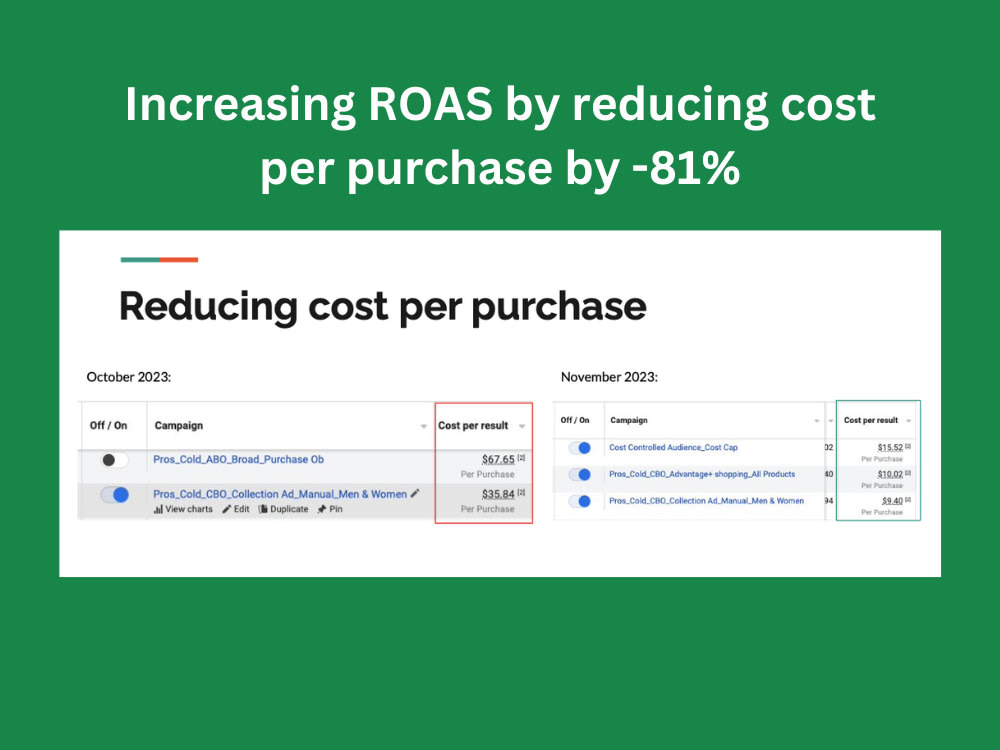
Task: Click the Pin pushpin icon
Action: click(x=322, y=509)
